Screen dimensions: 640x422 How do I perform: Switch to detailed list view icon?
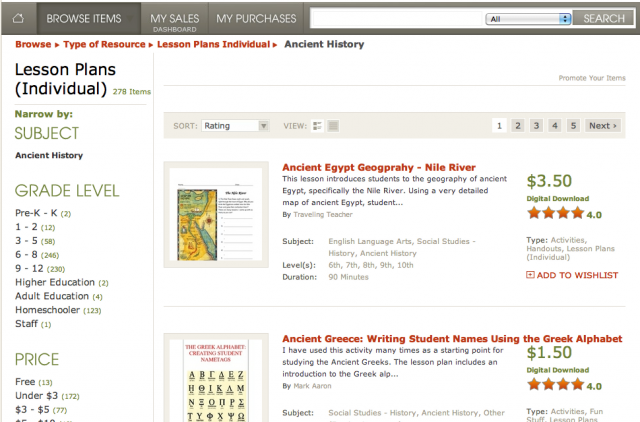pyautogui.click(x=317, y=126)
